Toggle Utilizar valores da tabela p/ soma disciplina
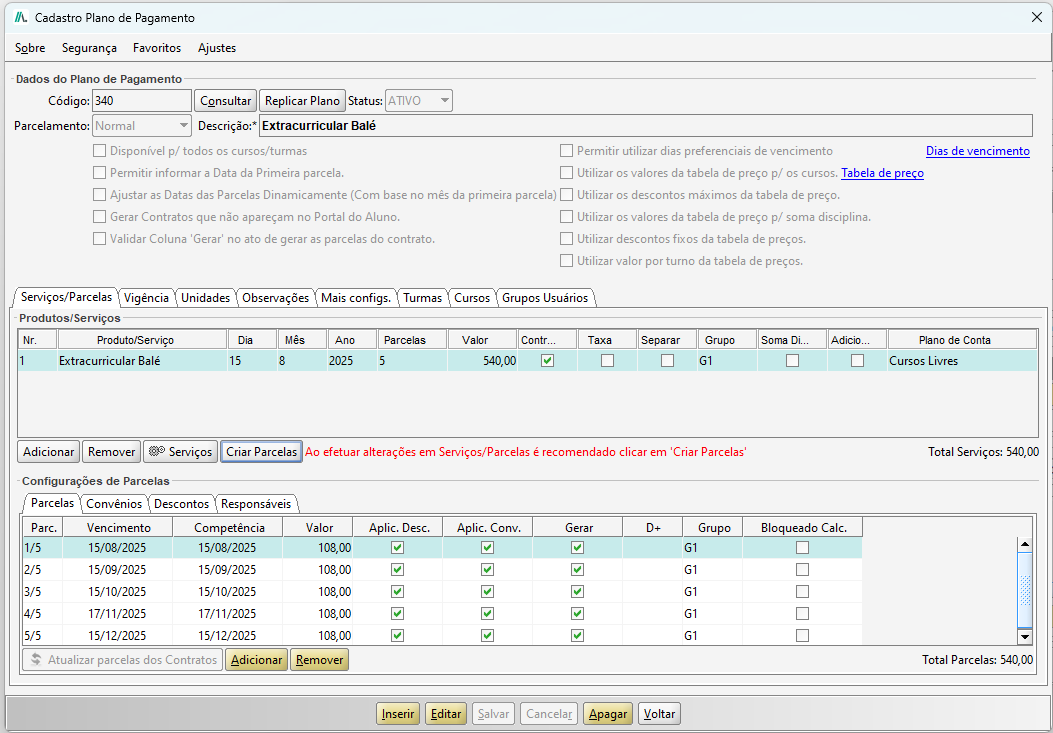The width and height of the screenshot is (1053, 733). 567,217
